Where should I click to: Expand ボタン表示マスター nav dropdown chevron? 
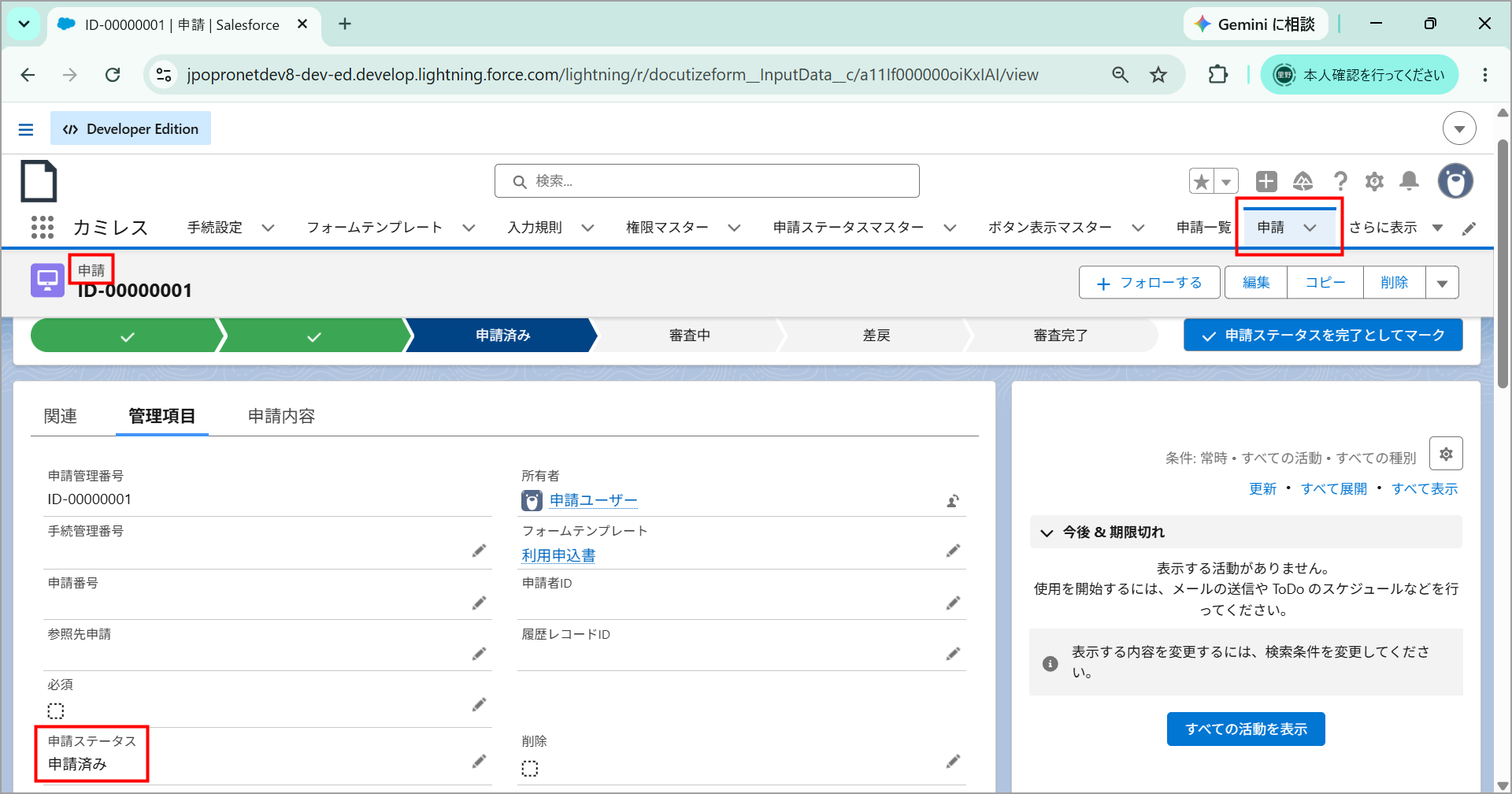click(x=1138, y=228)
